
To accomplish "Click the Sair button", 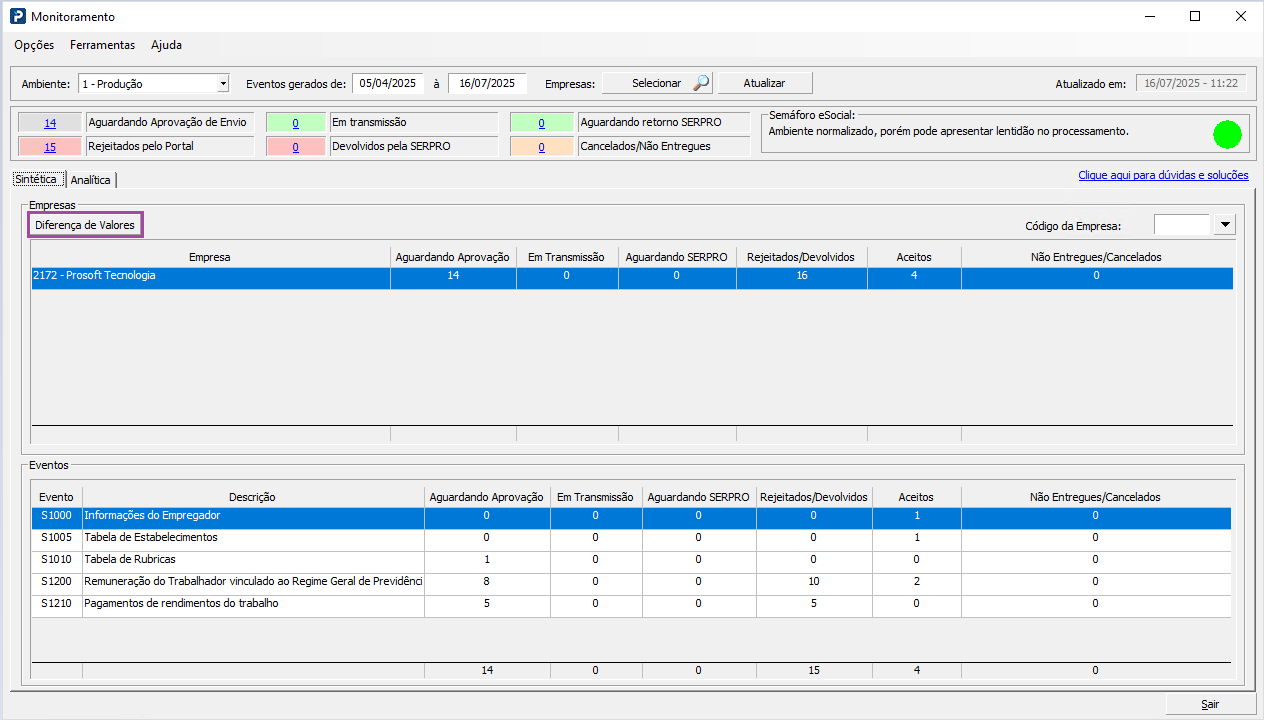I will click(x=1210, y=704).
